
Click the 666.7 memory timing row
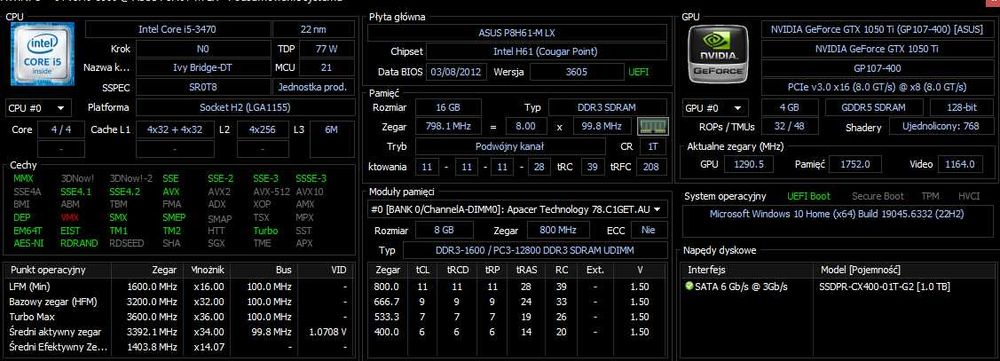518,302
